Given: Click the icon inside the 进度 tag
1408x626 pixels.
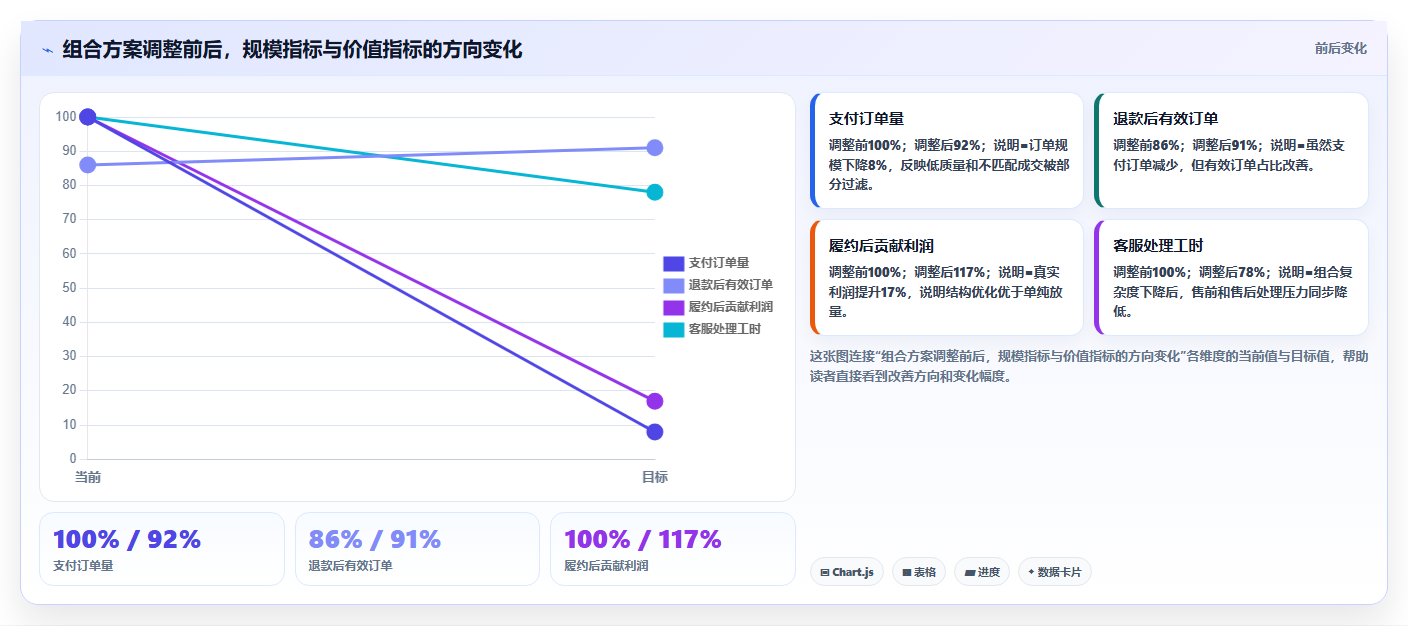Looking at the screenshot, I should pyautogui.click(x=969, y=573).
